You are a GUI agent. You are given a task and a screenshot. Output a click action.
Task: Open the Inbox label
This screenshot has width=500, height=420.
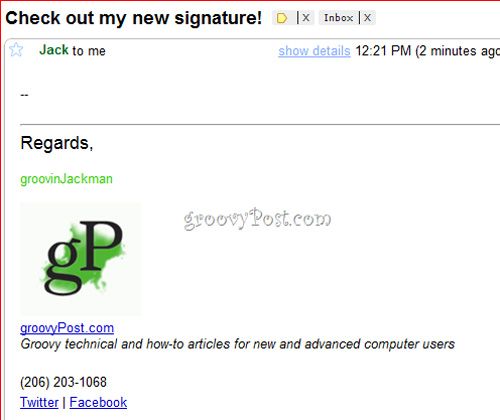338,18
